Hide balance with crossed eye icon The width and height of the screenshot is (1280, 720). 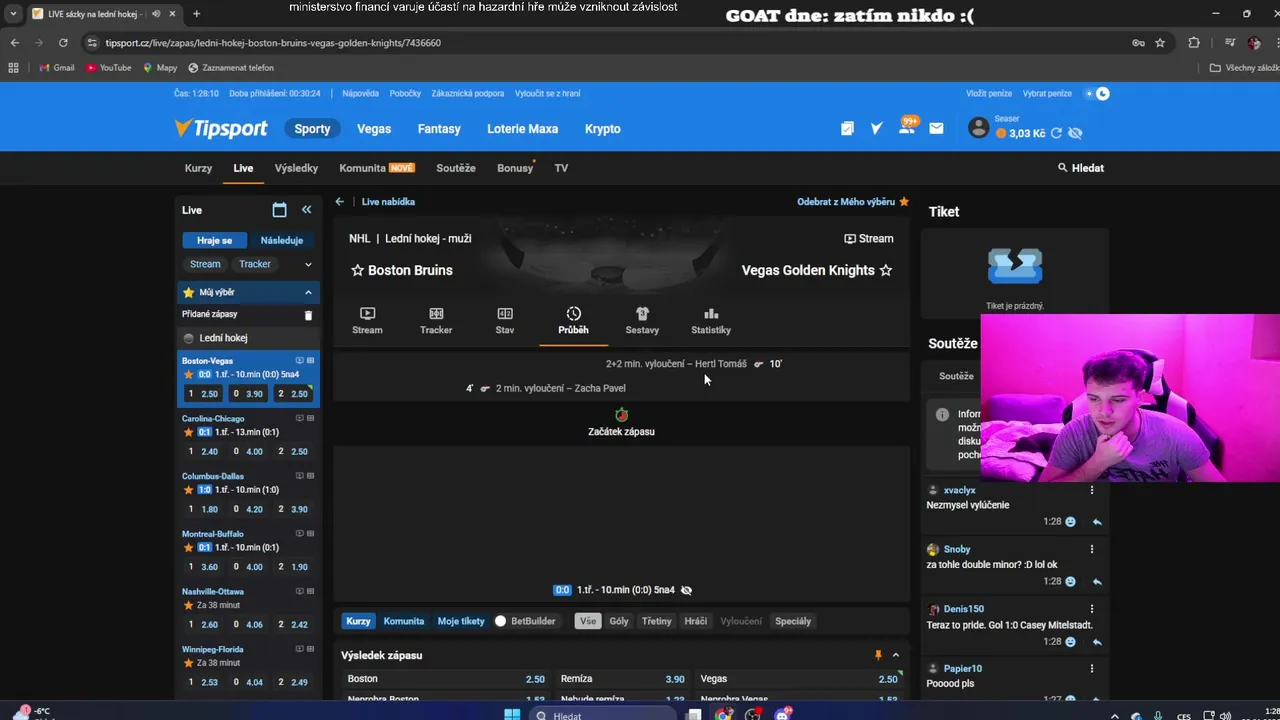[1075, 133]
